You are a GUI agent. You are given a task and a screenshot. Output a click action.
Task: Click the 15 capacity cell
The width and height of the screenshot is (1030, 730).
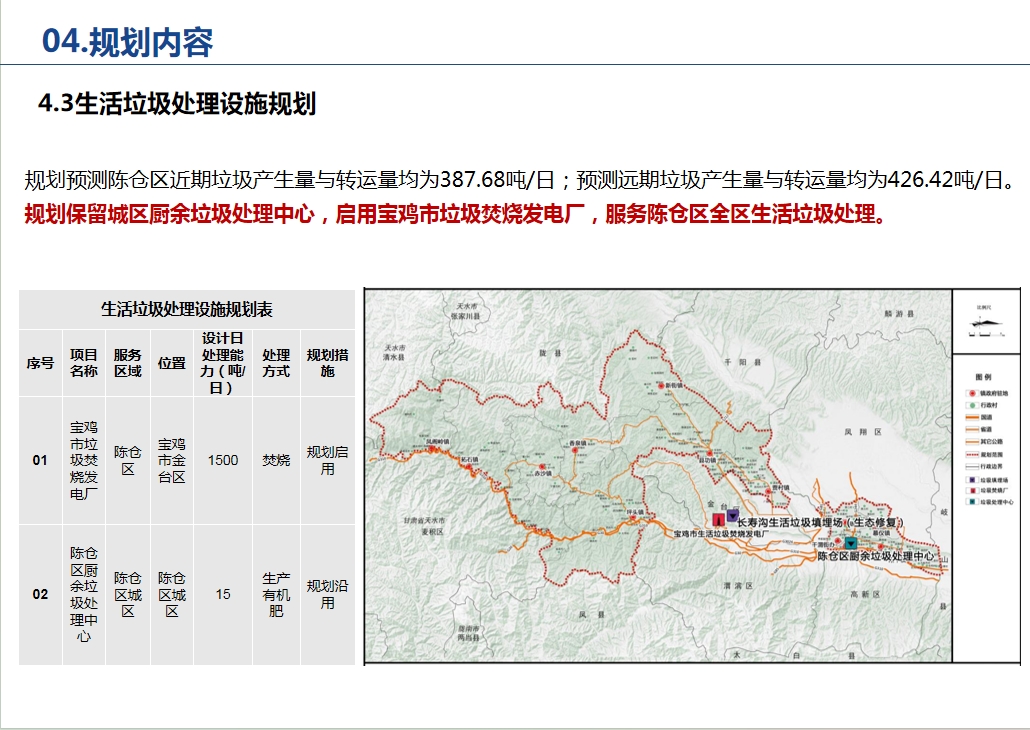pos(223,594)
